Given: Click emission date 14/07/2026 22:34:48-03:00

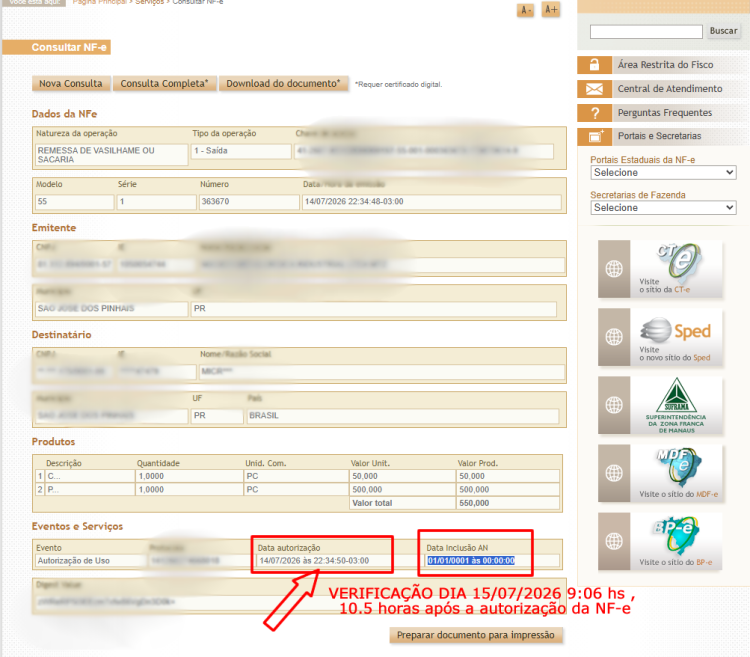Looking at the screenshot, I should [x=431, y=202].
